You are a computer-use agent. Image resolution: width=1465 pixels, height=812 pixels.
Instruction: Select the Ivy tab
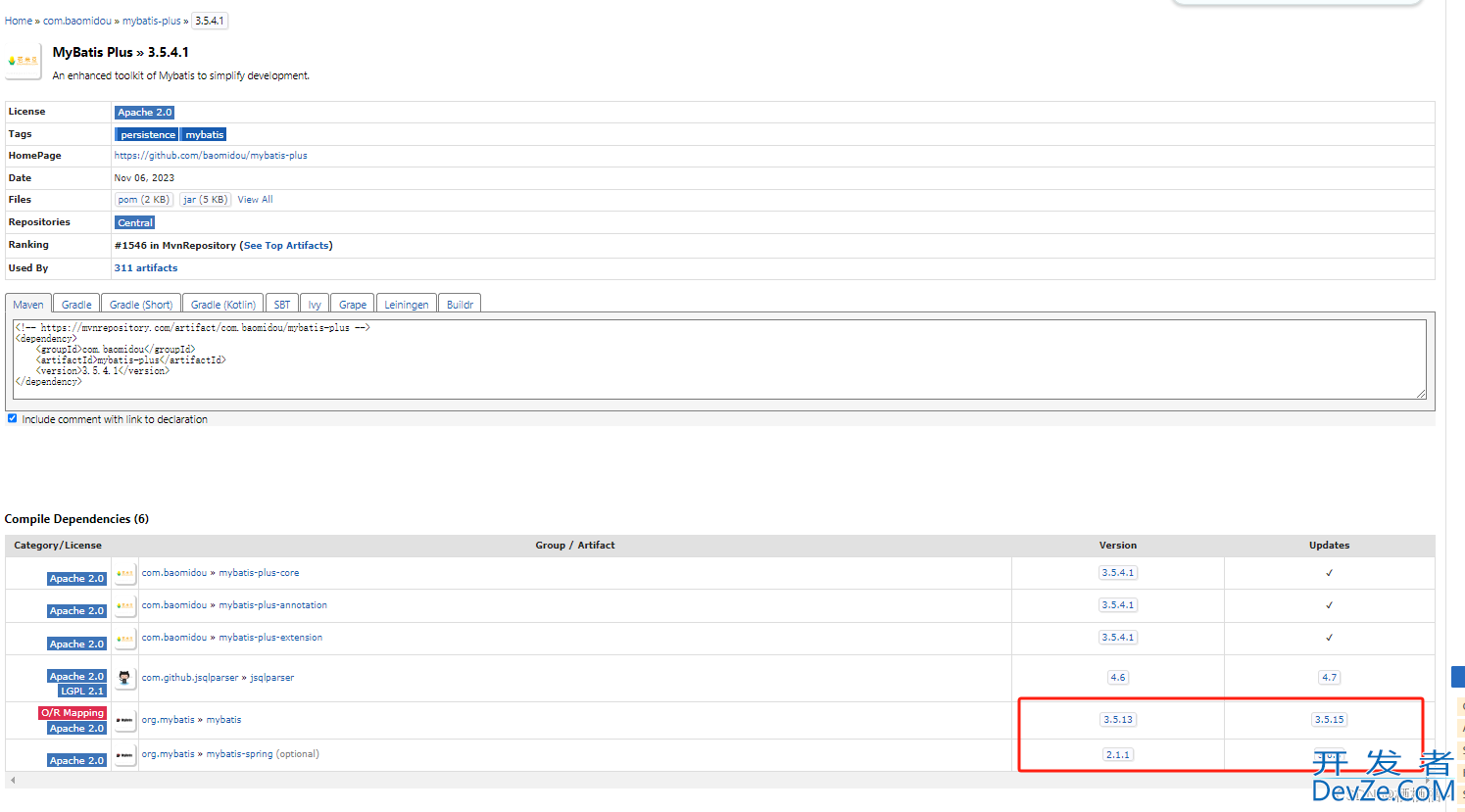(315, 305)
